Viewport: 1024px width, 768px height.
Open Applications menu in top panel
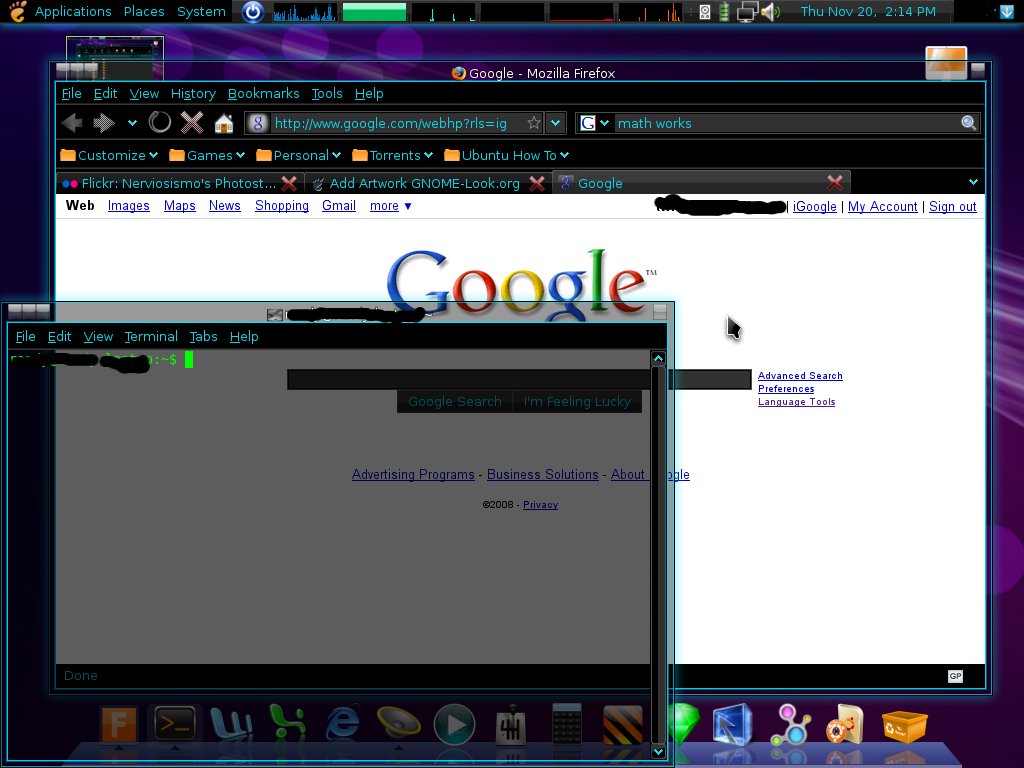73,11
